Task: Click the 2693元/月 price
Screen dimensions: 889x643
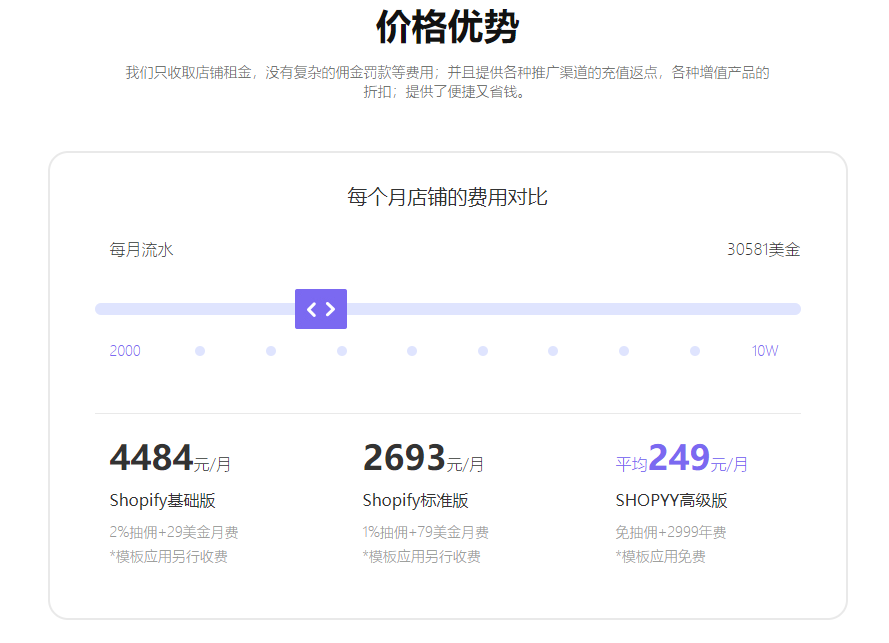Action: [x=424, y=458]
